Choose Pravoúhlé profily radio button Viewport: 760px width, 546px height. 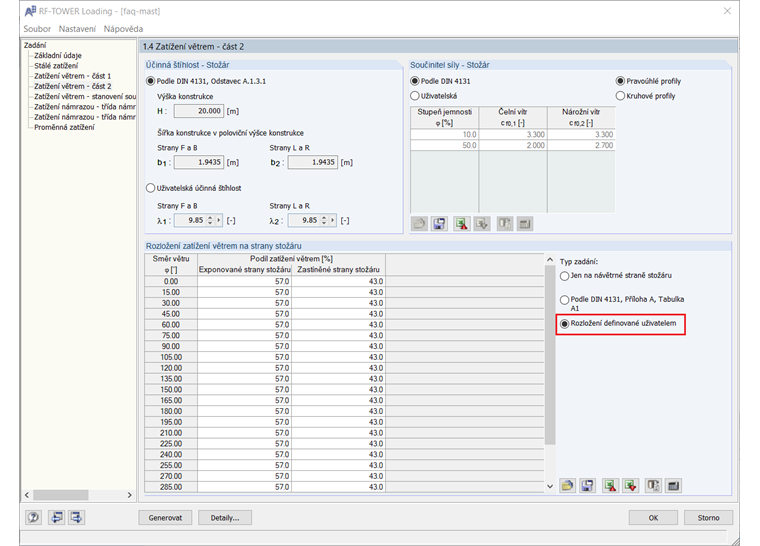(620, 81)
